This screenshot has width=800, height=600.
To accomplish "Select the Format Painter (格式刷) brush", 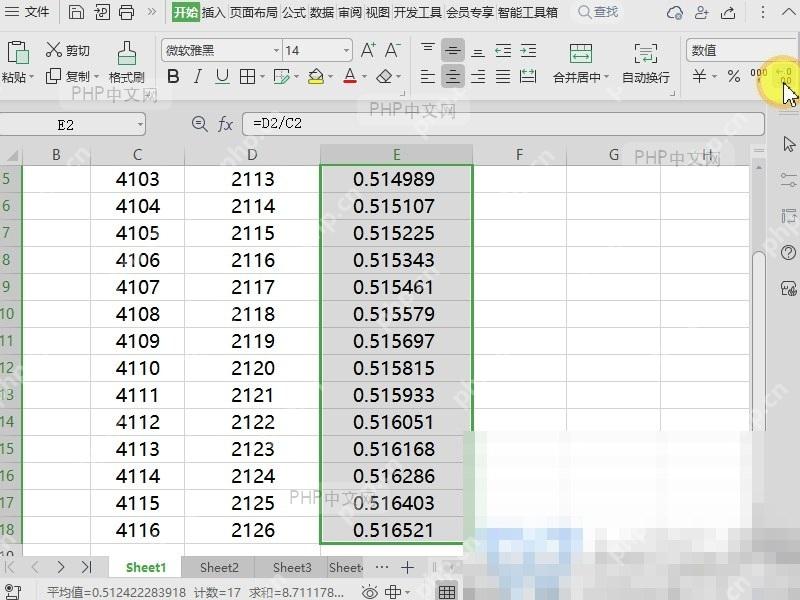I will (127, 62).
